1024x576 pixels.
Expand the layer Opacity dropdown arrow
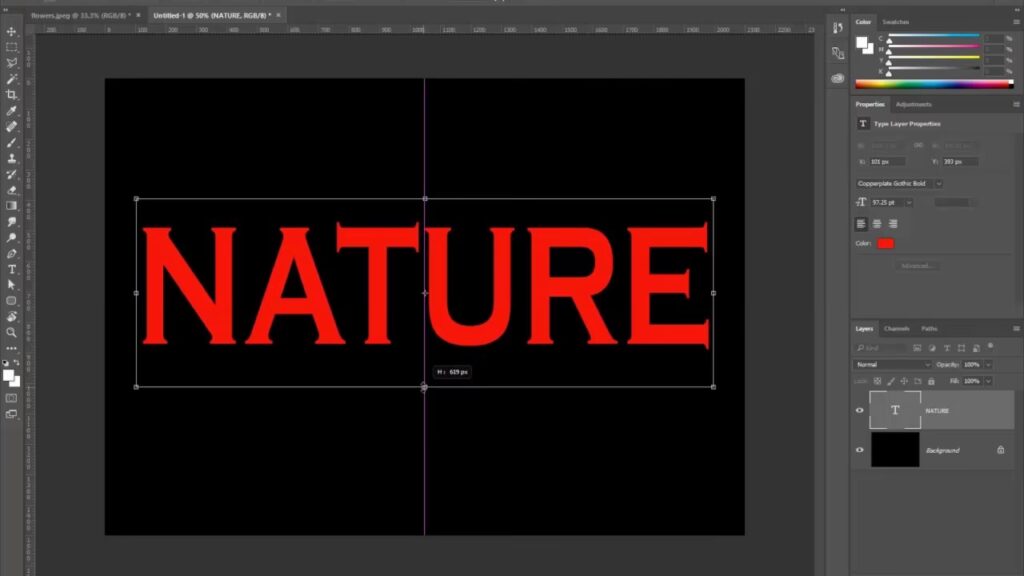[989, 365]
